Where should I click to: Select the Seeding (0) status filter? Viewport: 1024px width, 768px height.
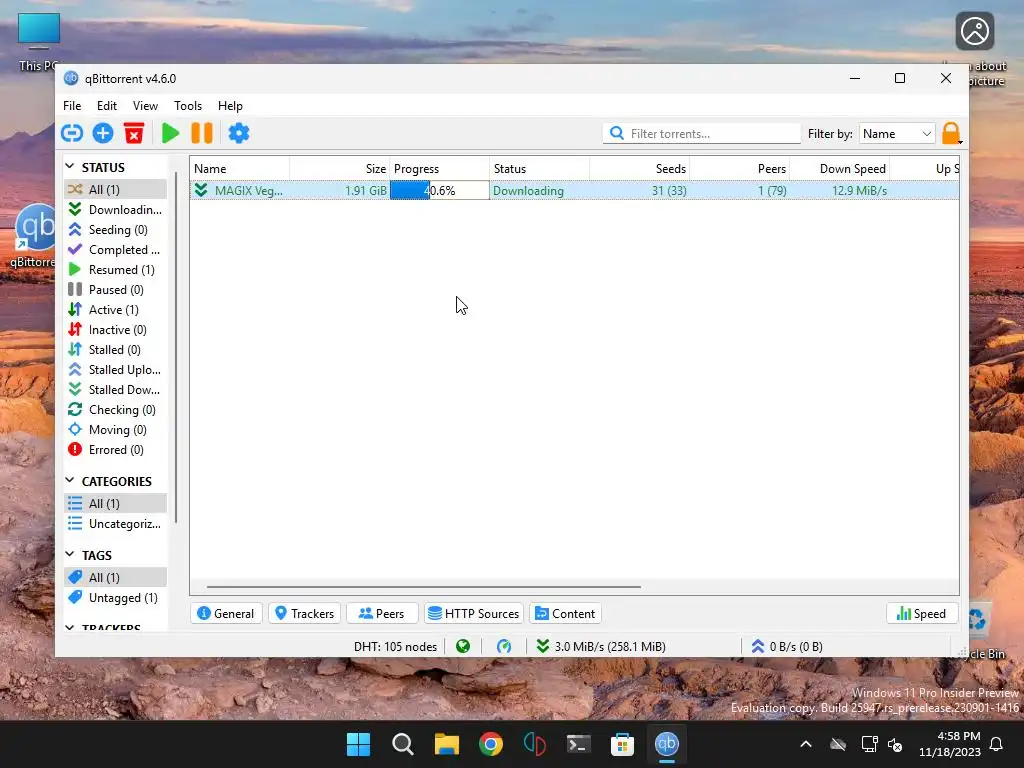pos(116,230)
